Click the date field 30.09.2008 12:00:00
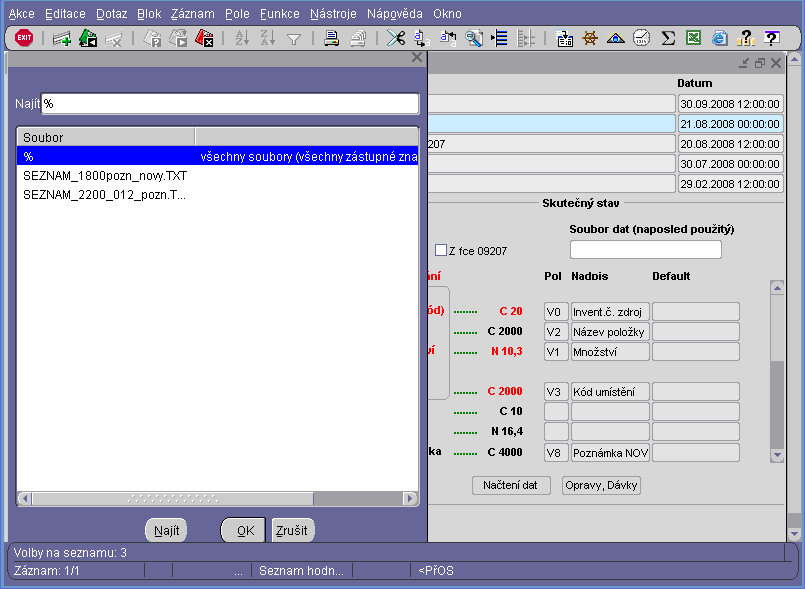Viewport: 805px width, 589px height. [731, 104]
